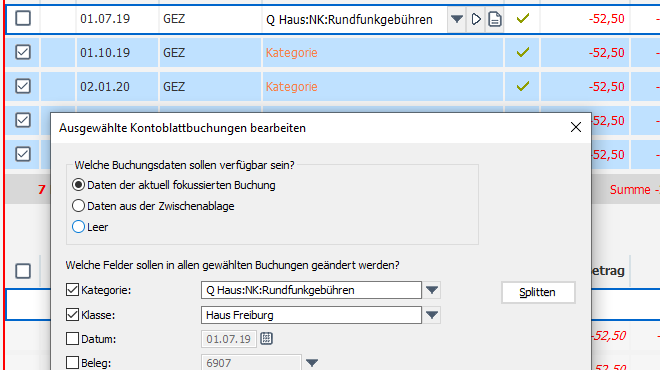660x370 pixels.
Task: Click the green checkmark in 02.01.20 row
Action: click(523, 86)
